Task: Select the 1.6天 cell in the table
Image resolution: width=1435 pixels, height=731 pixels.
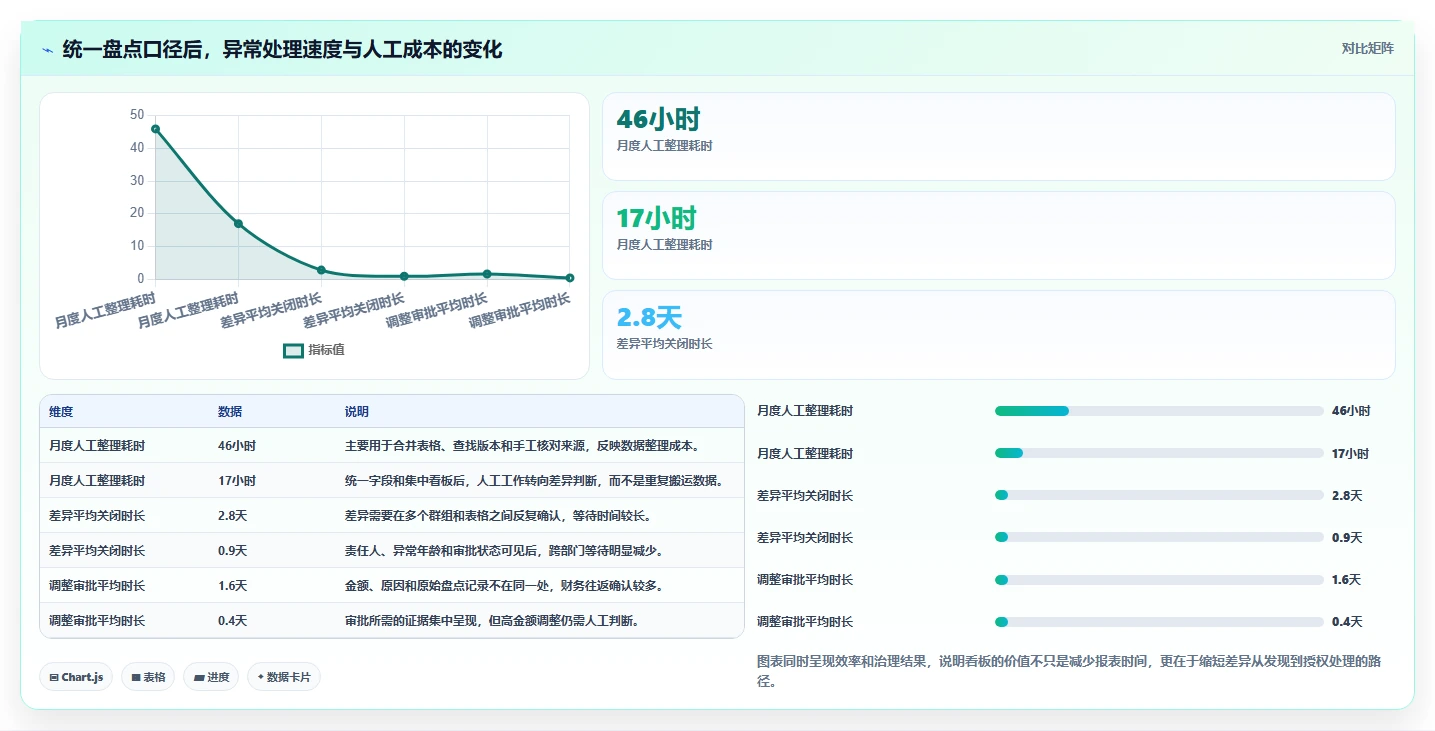Action: [x=233, y=586]
